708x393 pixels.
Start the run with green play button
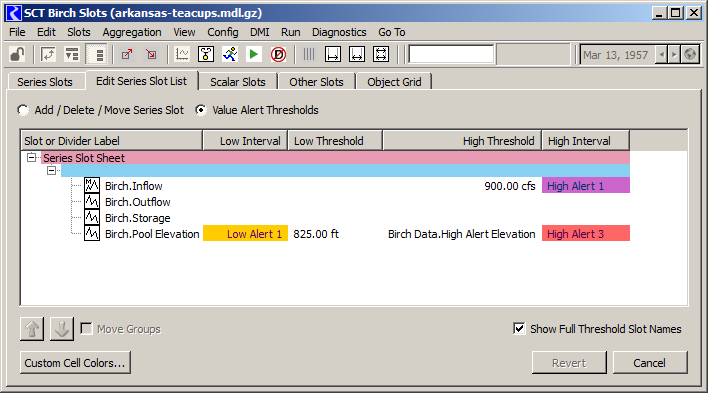point(254,55)
